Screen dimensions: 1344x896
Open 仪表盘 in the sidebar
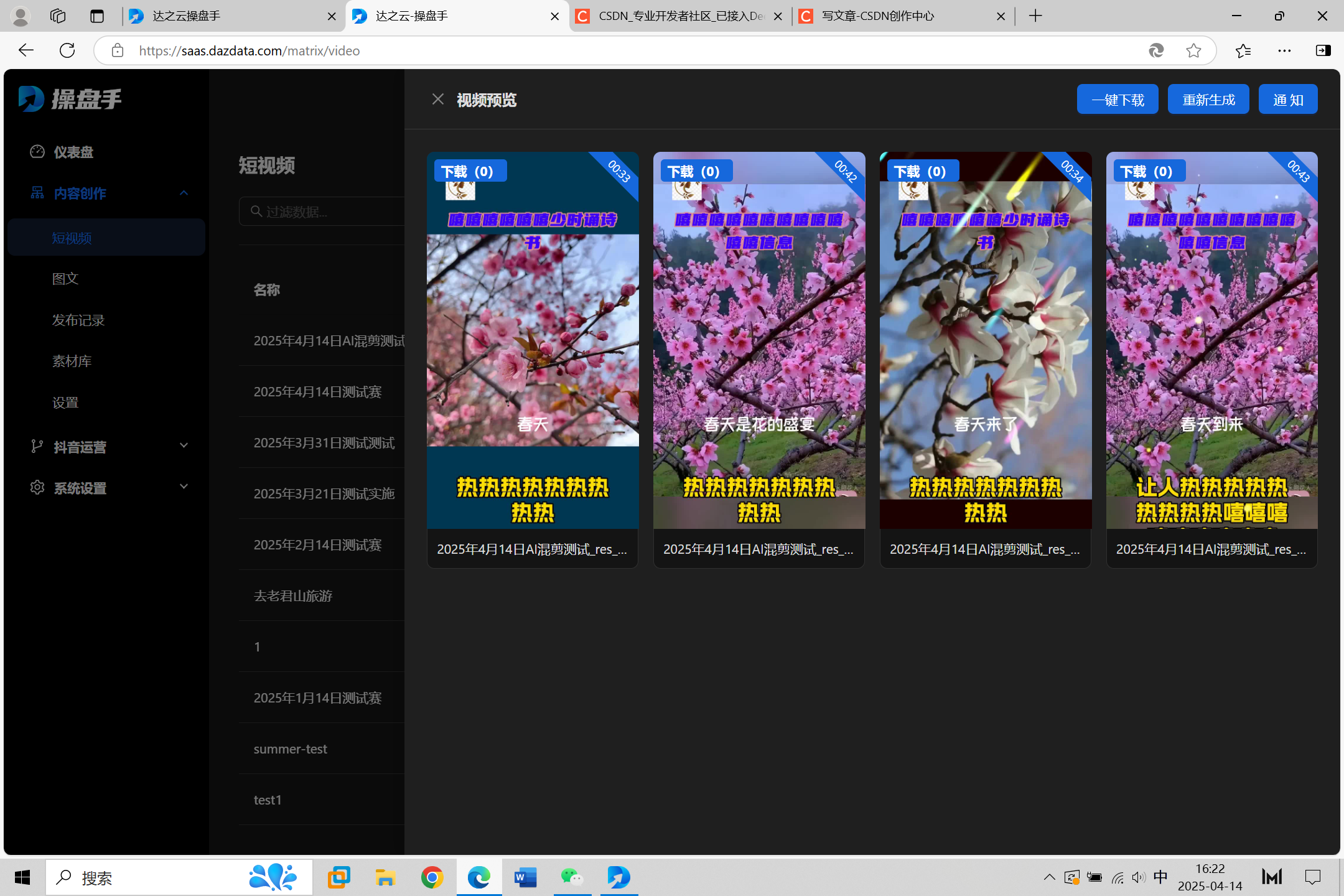coord(73,152)
